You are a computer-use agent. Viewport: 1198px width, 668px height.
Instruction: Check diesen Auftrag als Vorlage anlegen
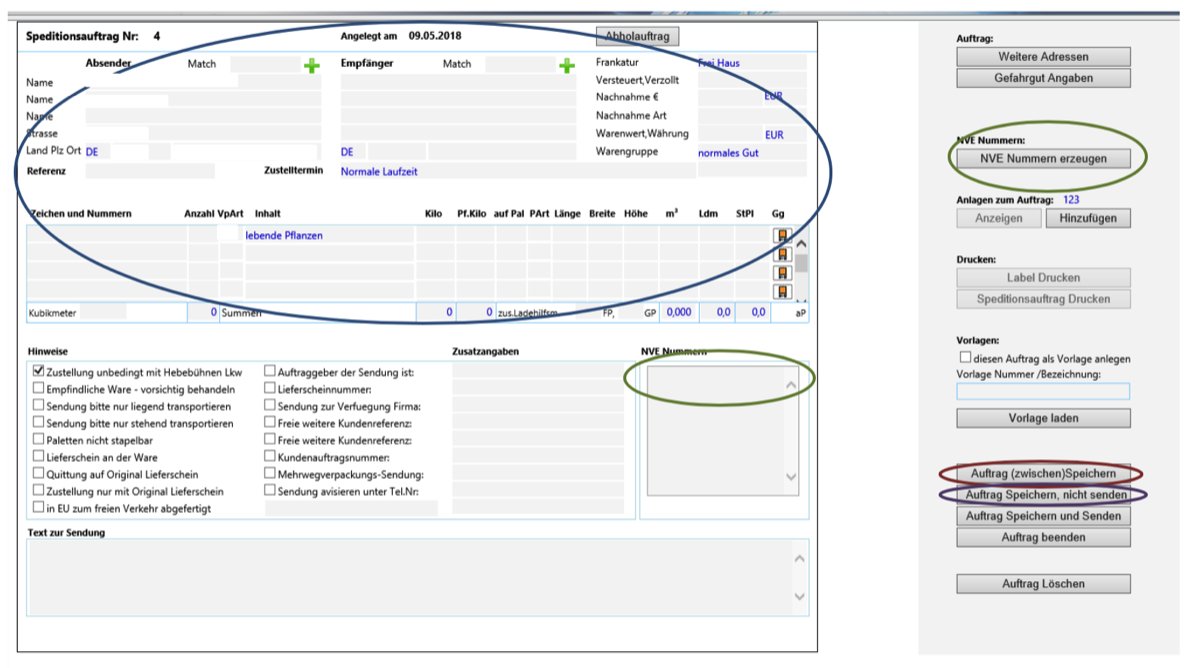tap(965, 358)
